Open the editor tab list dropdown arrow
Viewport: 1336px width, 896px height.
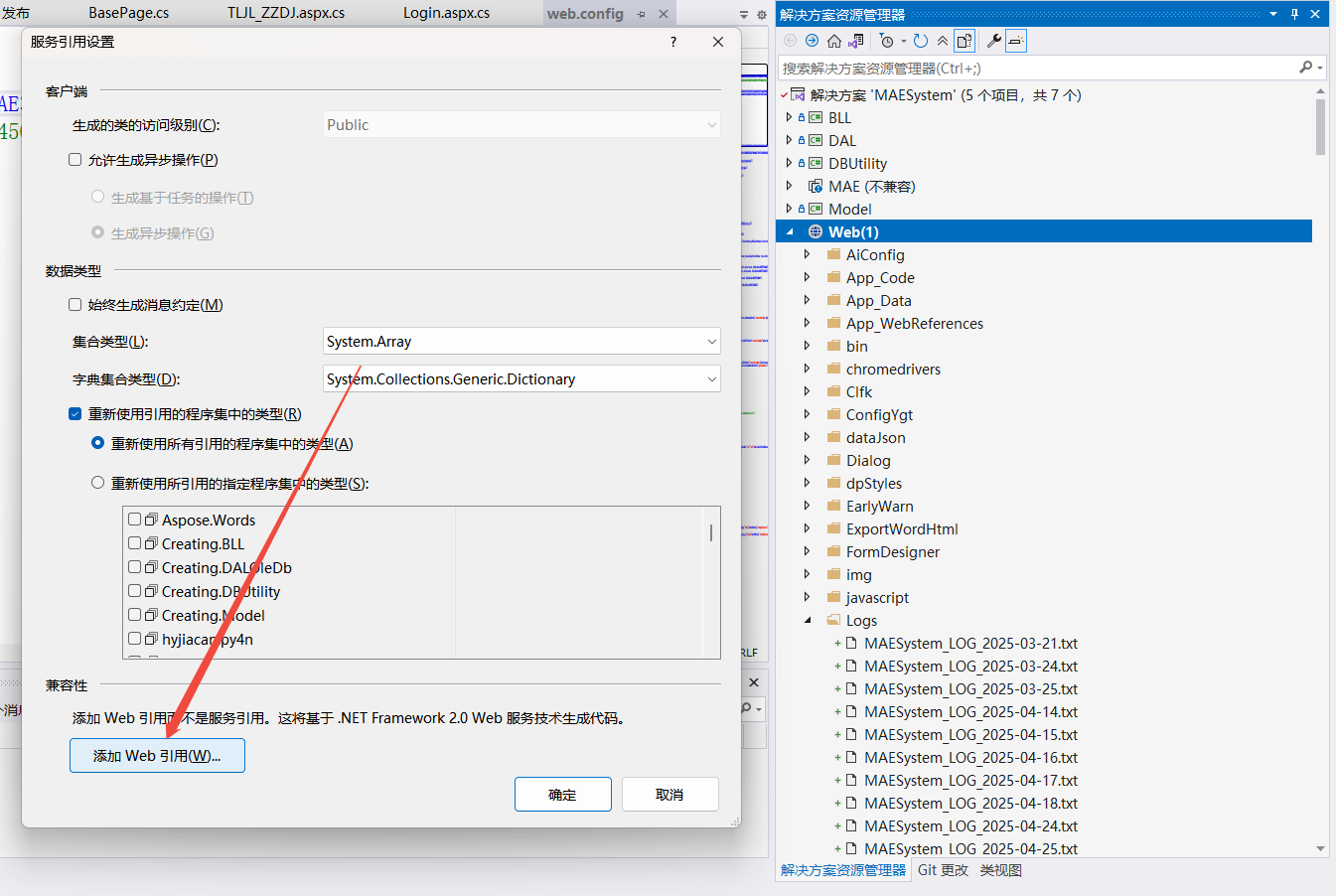point(744,15)
